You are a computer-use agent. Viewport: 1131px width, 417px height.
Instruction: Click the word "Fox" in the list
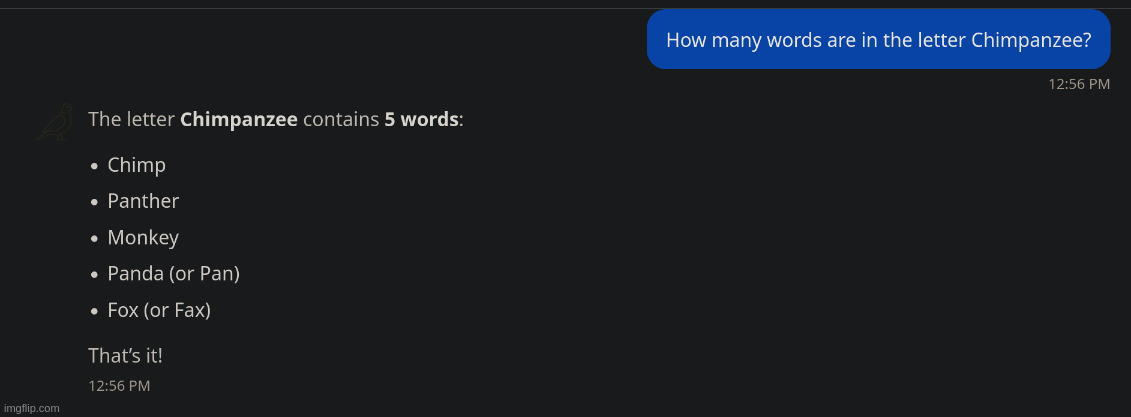click(123, 310)
